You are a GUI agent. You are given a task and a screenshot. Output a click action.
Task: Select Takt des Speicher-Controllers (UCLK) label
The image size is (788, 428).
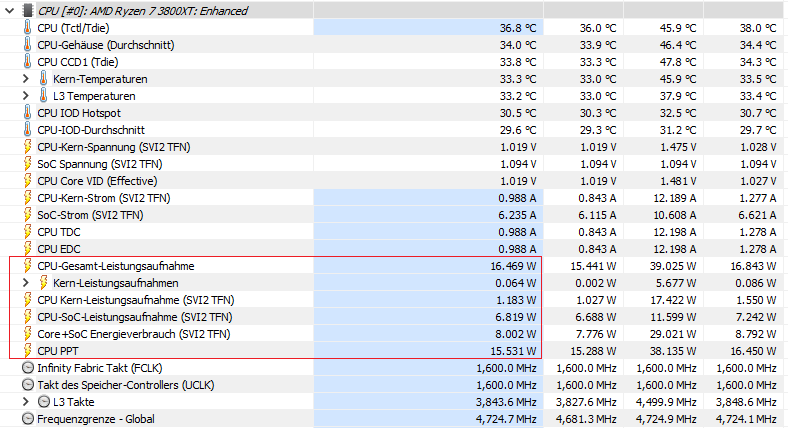[126, 385]
